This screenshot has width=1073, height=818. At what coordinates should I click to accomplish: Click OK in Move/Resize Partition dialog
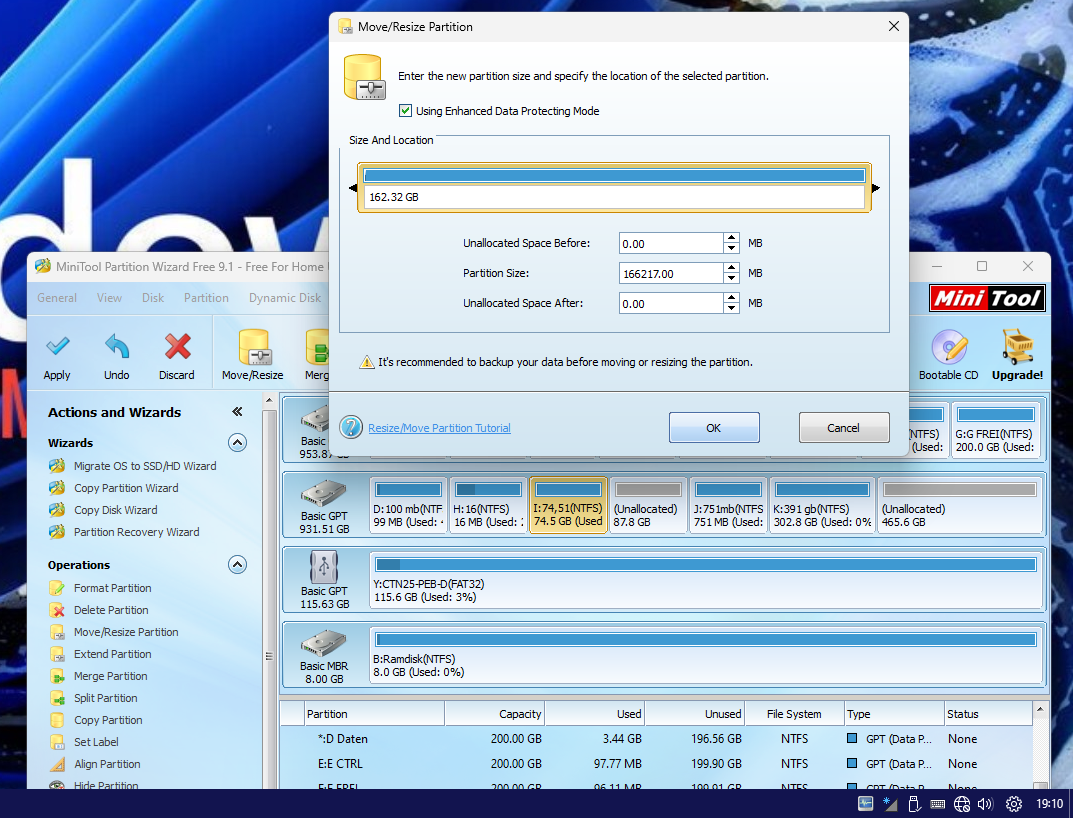[x=714, y=427]
